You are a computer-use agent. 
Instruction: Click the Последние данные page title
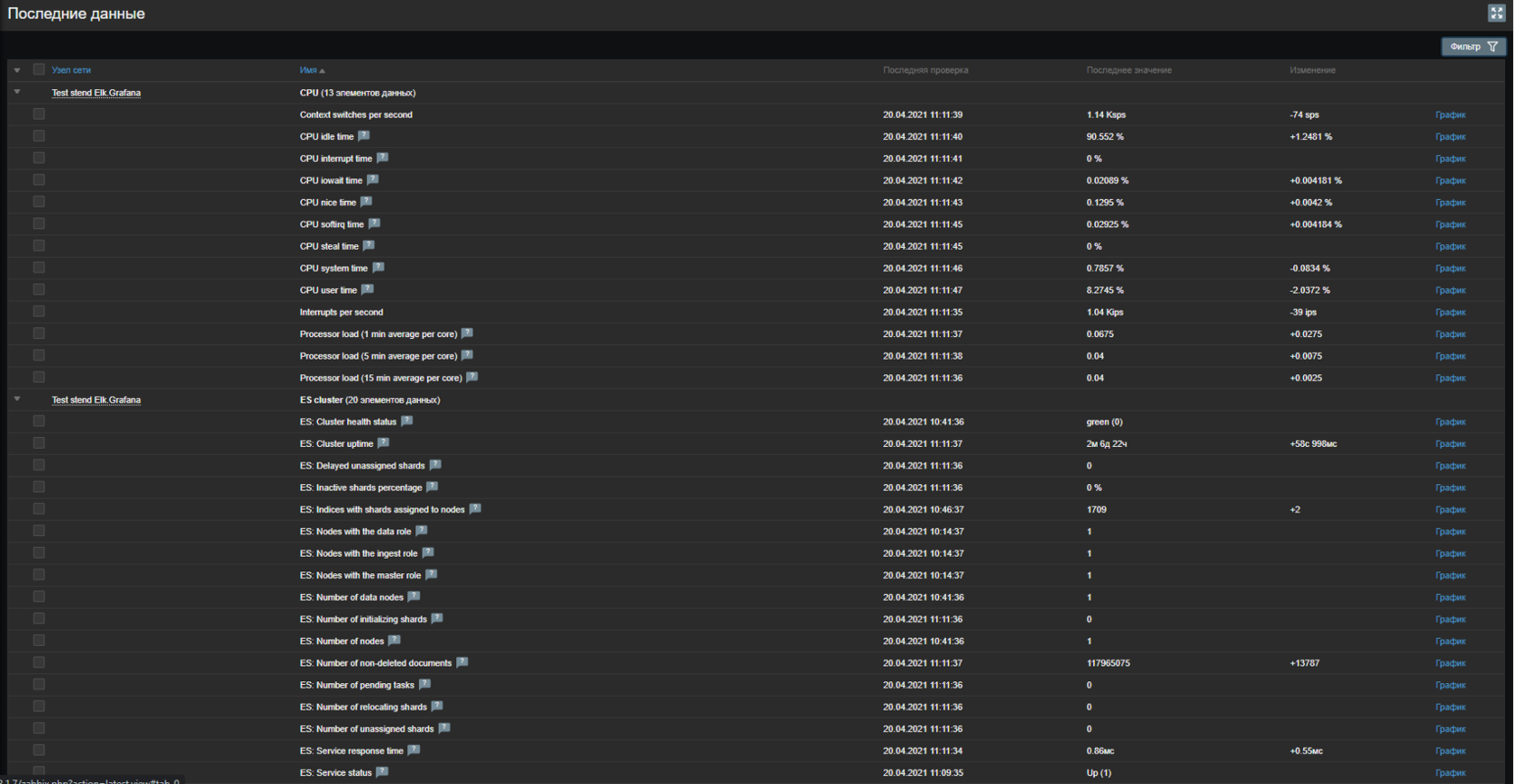76,14
